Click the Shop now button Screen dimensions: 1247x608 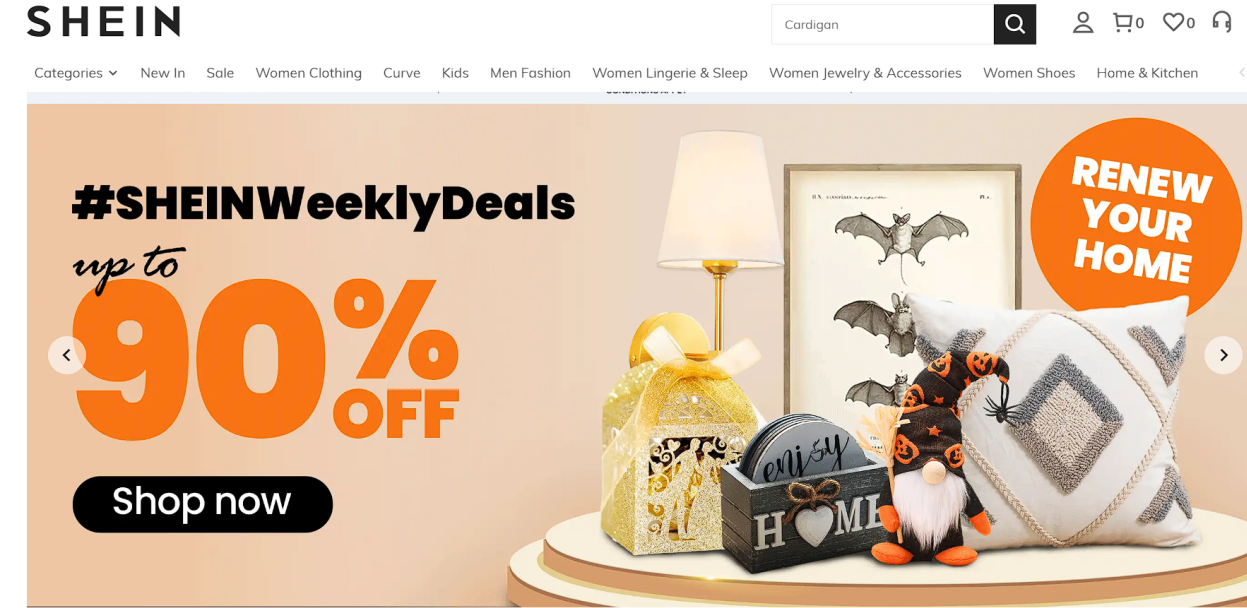click(202, 504)
